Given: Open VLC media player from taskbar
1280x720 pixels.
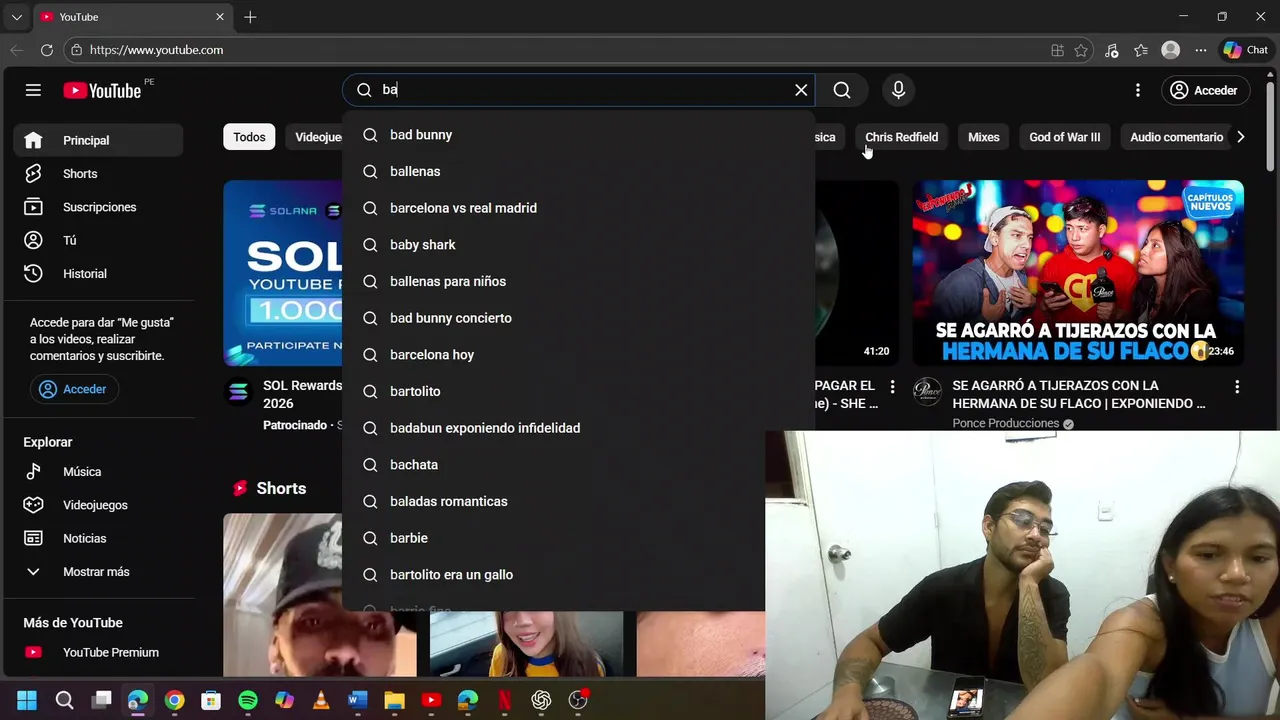Looking at the screenshot, I should pyautogui.click(x=321, y=700).
